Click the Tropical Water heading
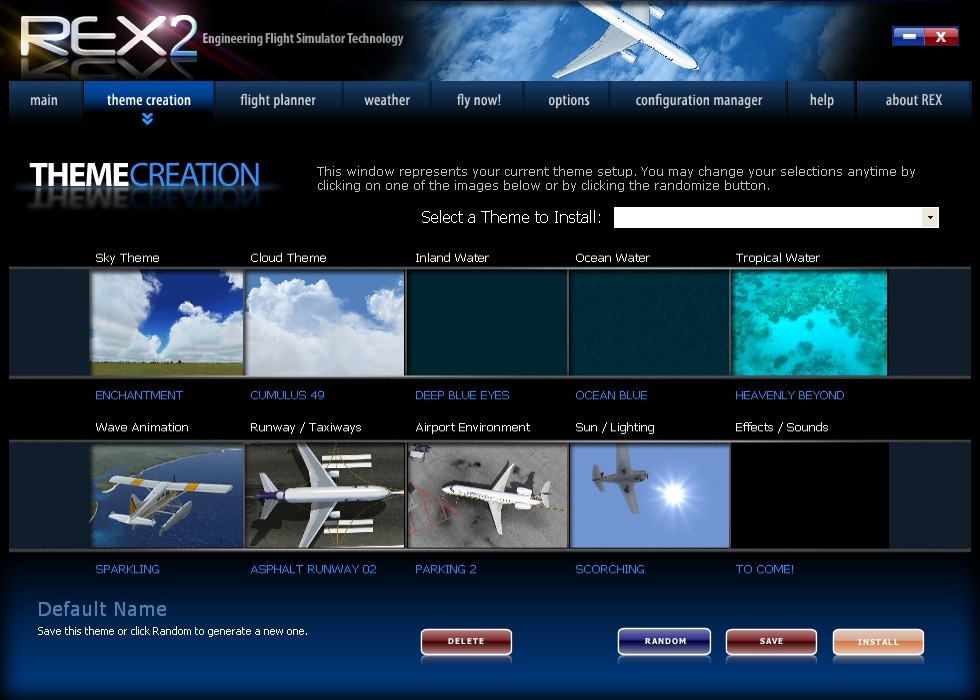The height and width of the screenshot is (700, 980). click(778, 258)
